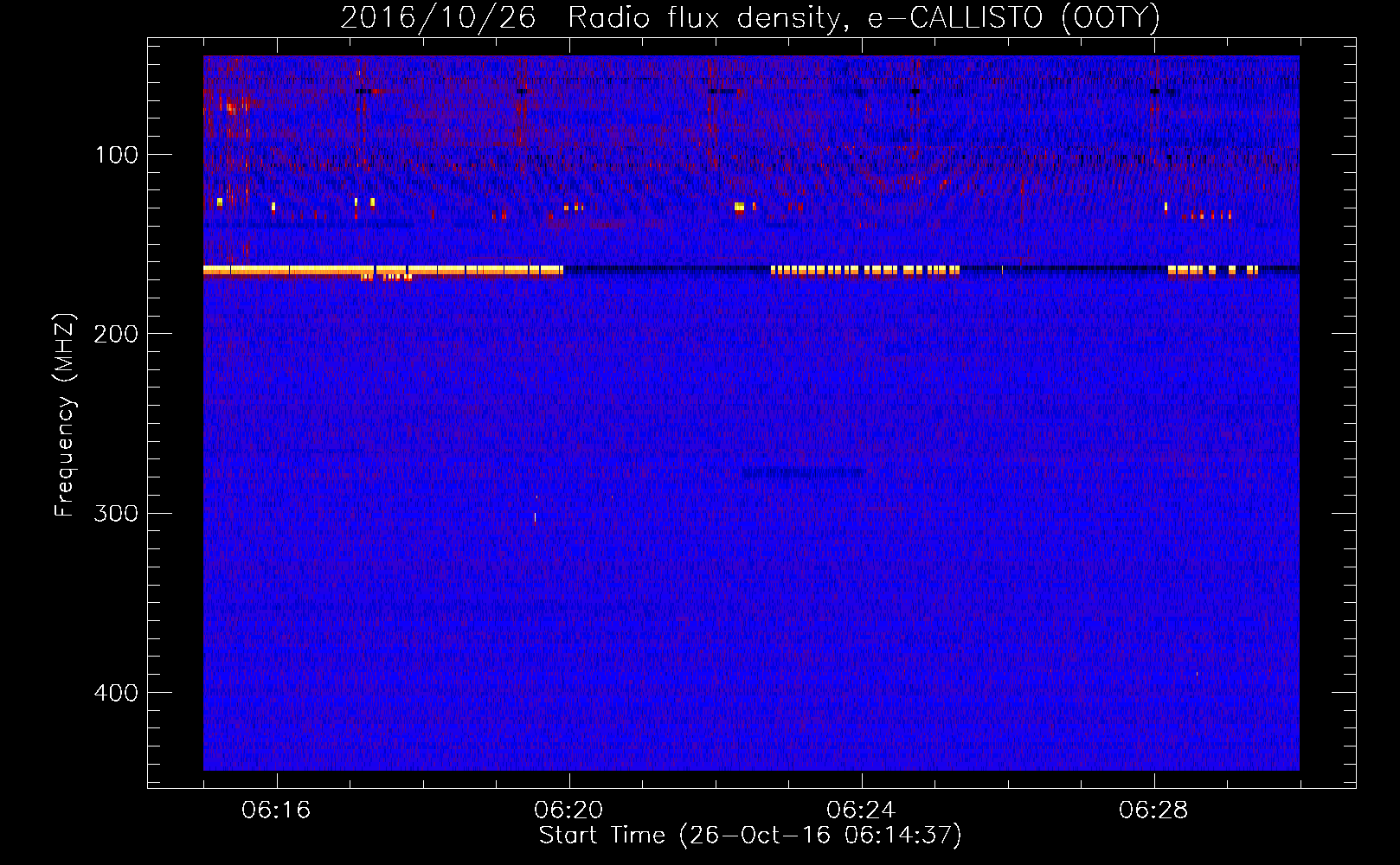Screen dimensions: 1400x865
Task: Click the 06:28 time tick label
Action: click(1153, 811)
